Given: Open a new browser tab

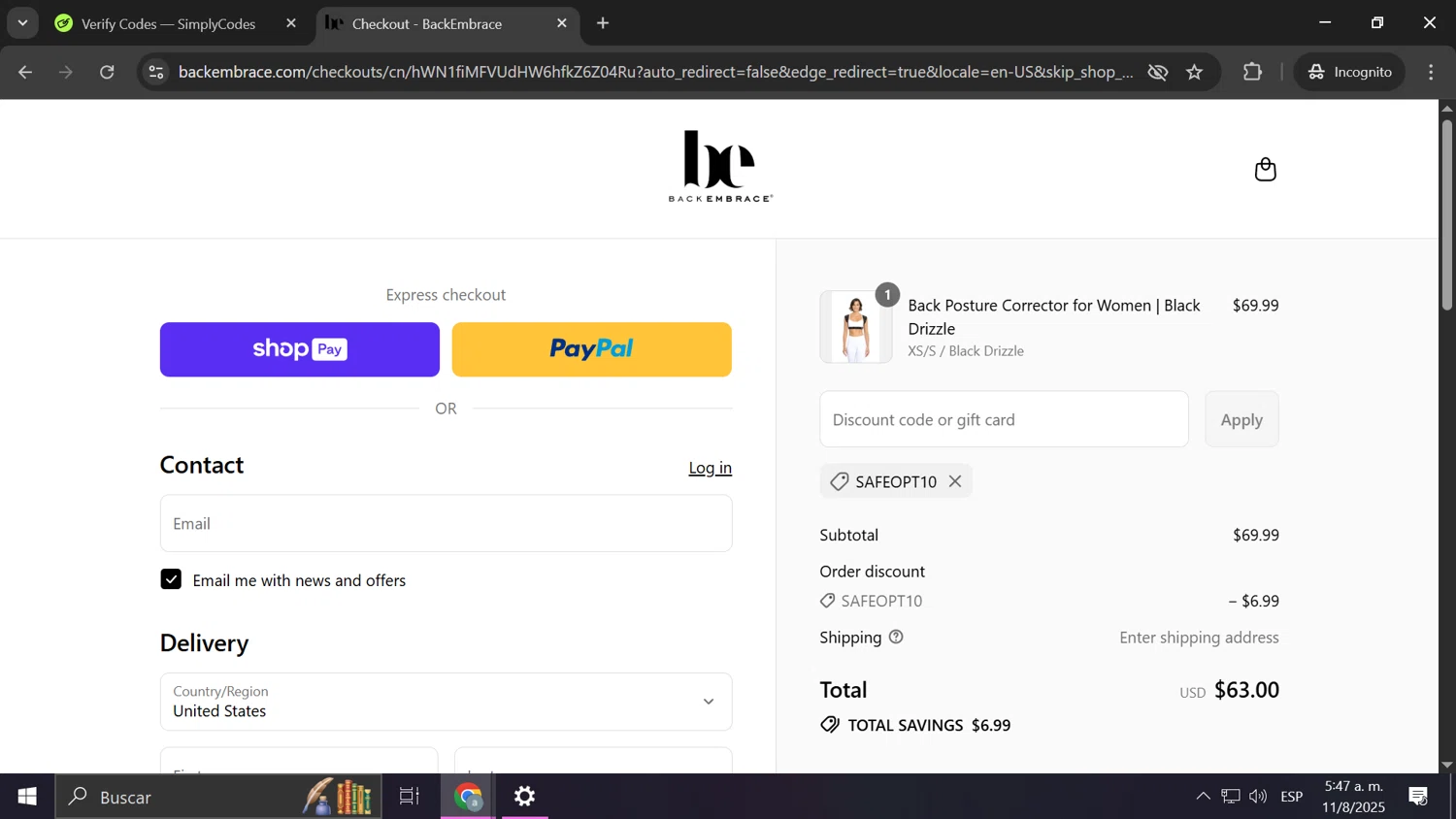Looking at the screenshot, I should 603,23.
